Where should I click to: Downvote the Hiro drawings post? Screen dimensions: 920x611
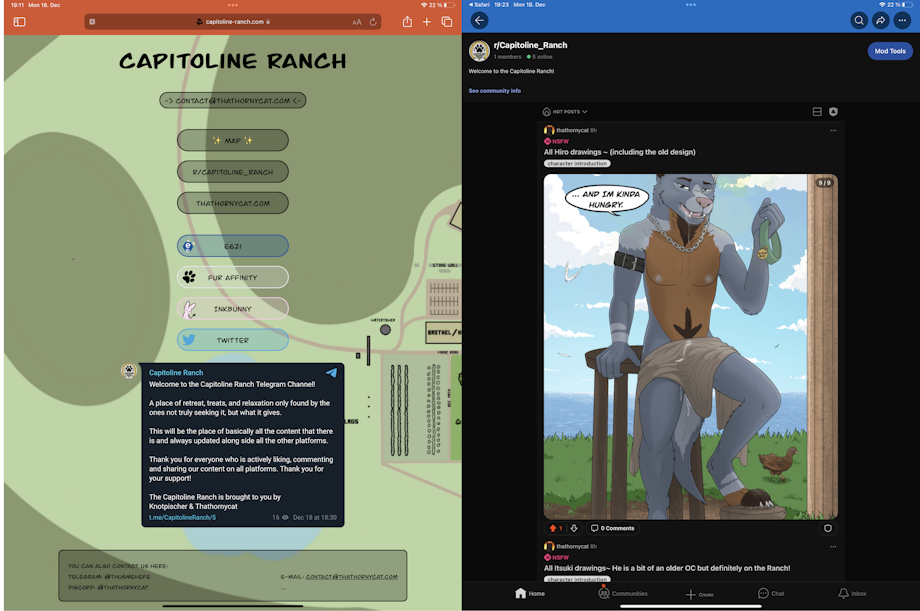coord(574,528)
